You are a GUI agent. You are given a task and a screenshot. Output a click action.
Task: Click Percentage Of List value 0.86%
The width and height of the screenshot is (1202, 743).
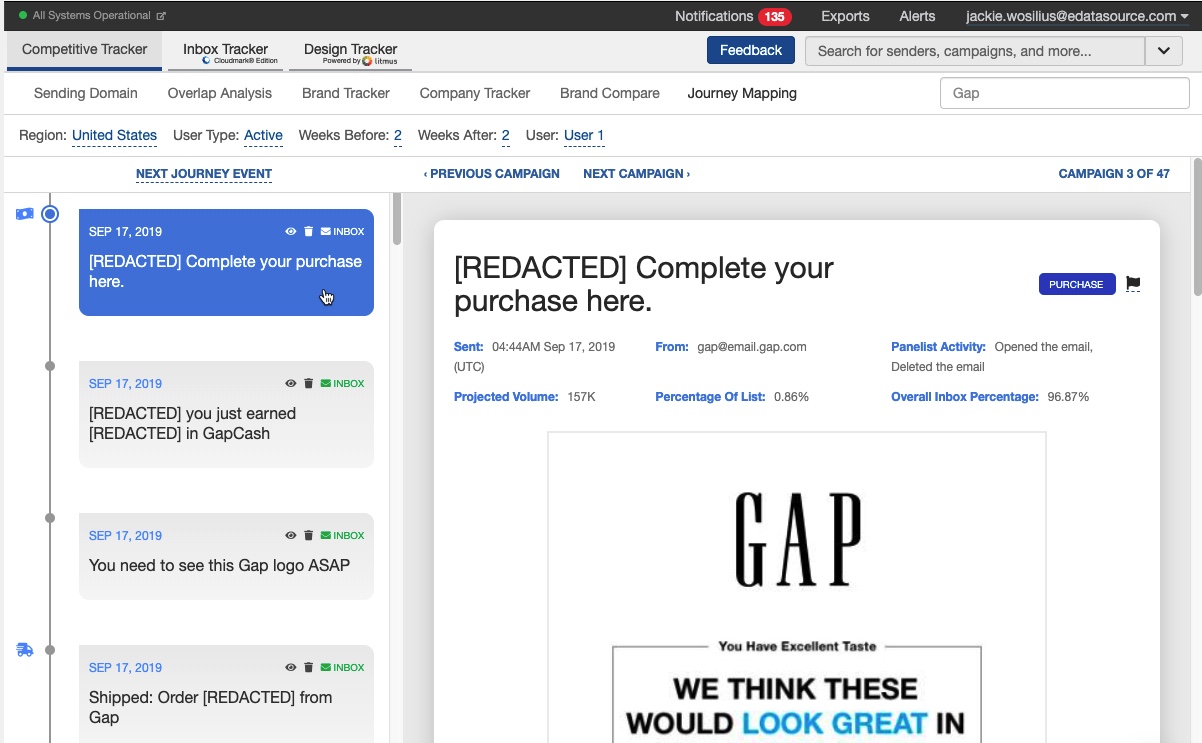790,397
